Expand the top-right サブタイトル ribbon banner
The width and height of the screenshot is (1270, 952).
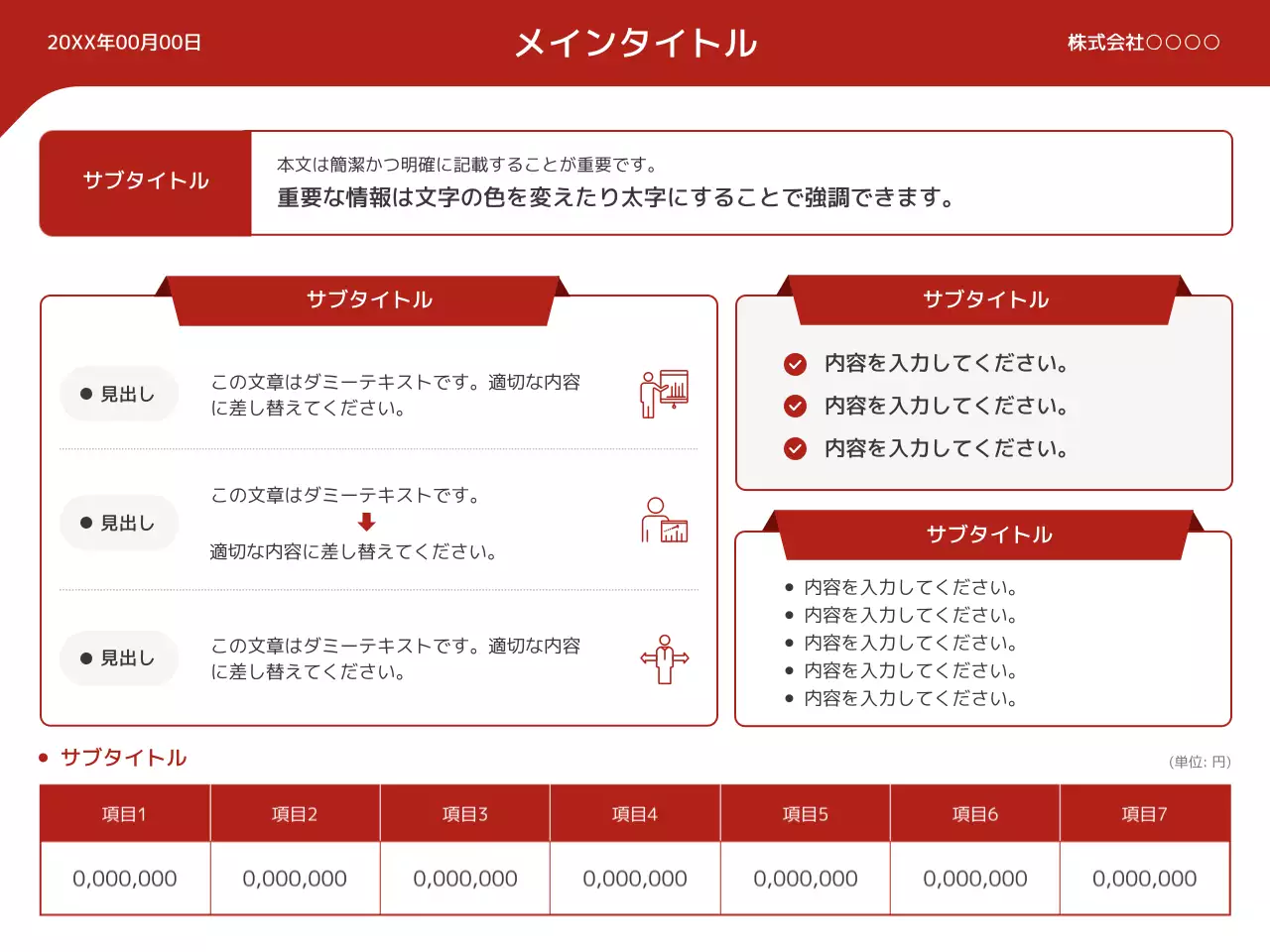tap(985, 298)
